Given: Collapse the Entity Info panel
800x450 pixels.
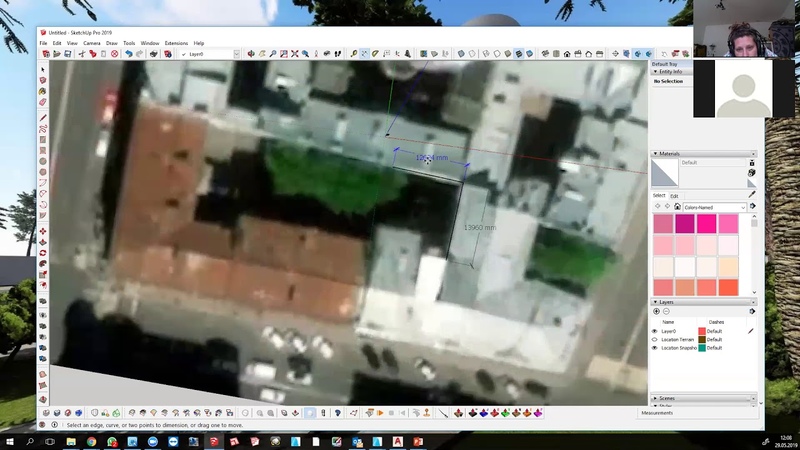Looking at the screenshot, I should (x=655, y=72).
